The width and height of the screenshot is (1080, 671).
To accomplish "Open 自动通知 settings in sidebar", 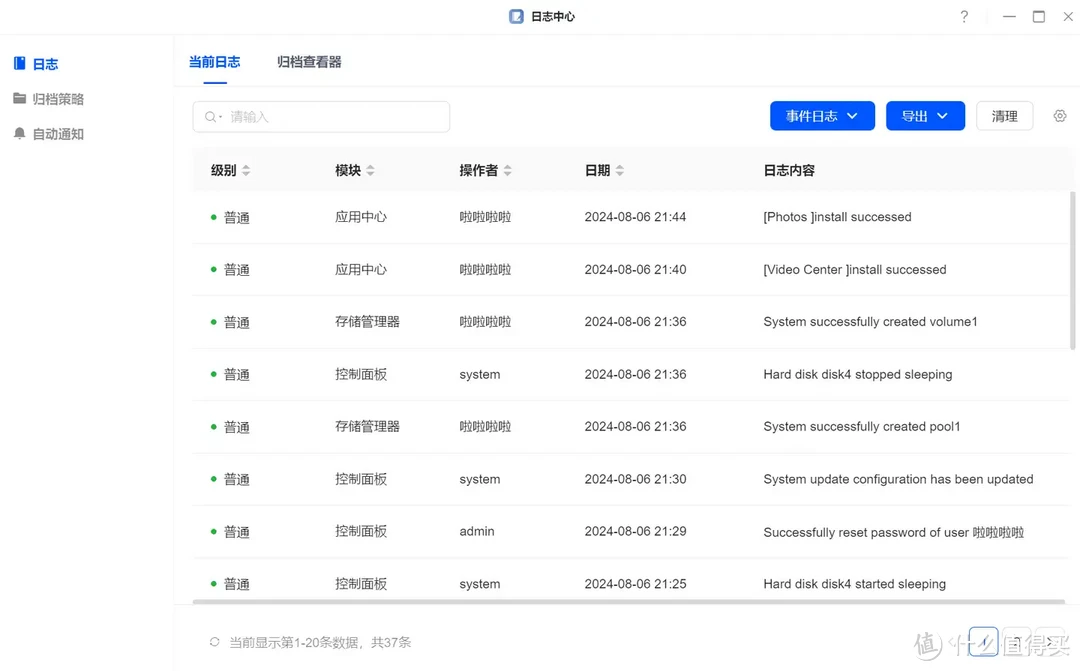I will tap(60, 133).
